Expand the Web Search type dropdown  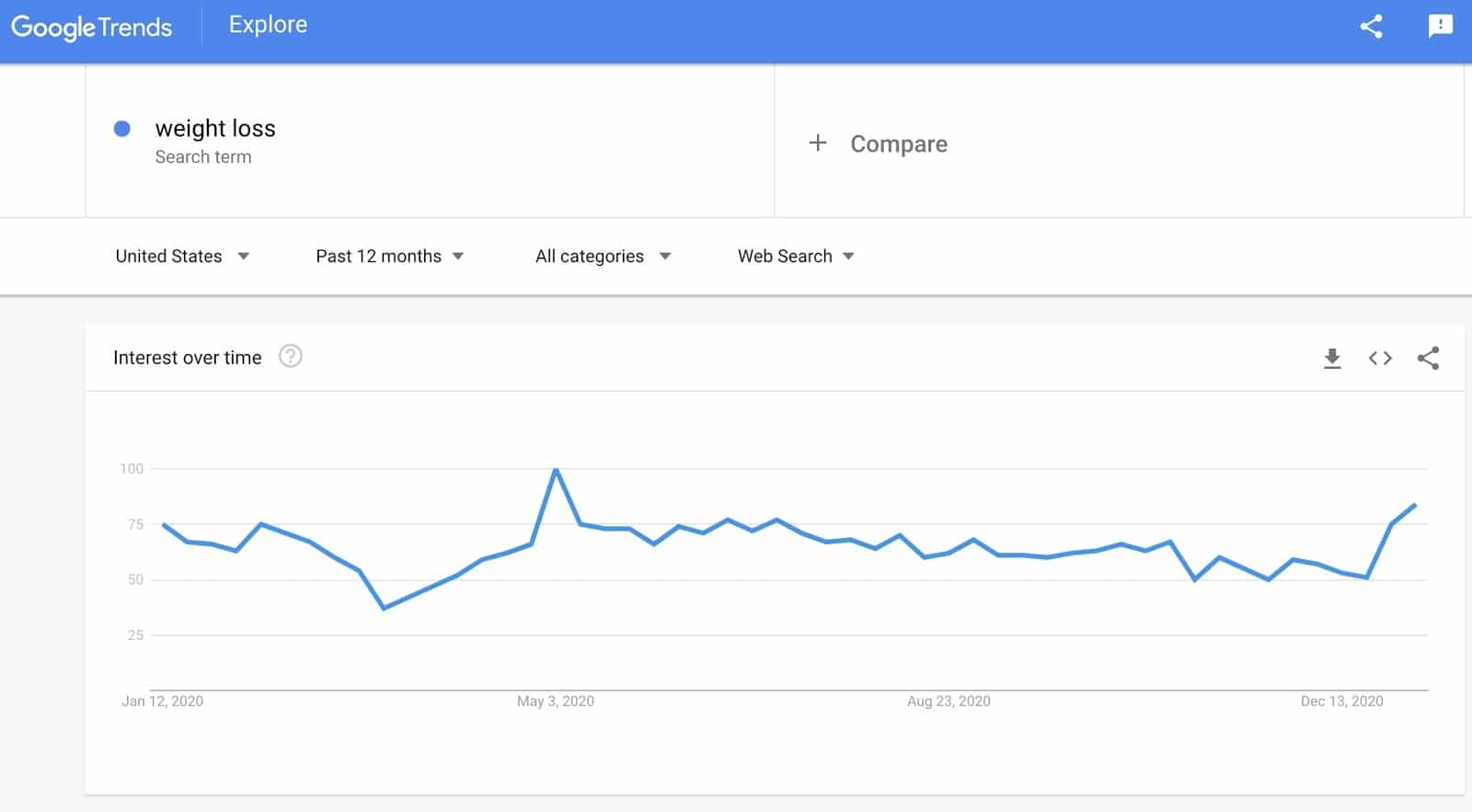pyautogui.click(x=796, y=256)
